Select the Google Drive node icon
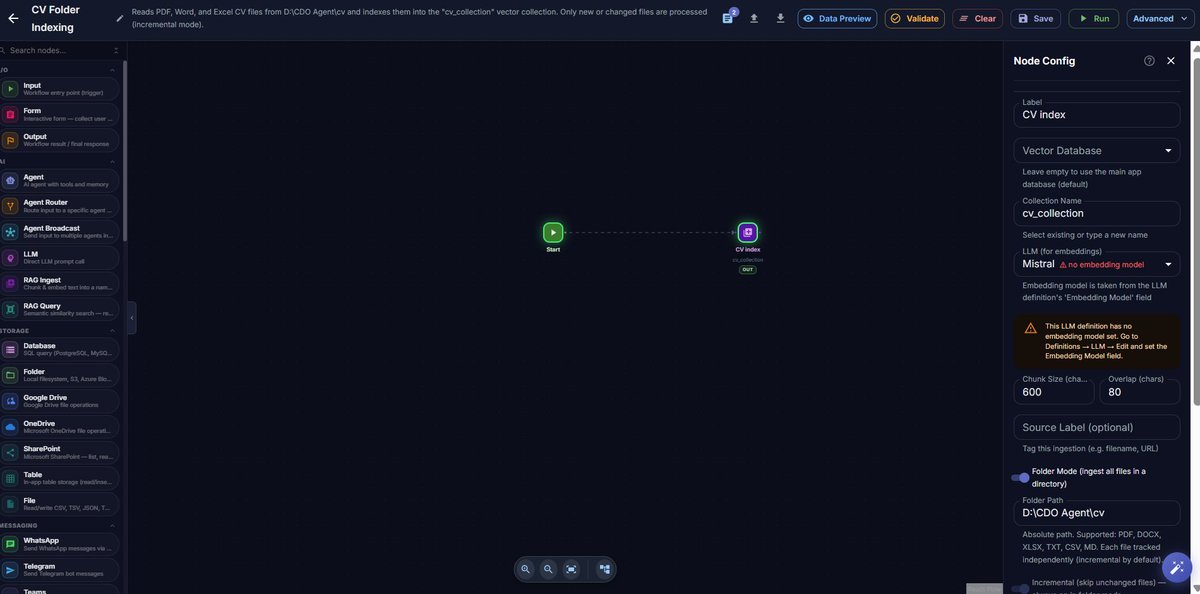 pyautogui.click(x=10, y=401)
